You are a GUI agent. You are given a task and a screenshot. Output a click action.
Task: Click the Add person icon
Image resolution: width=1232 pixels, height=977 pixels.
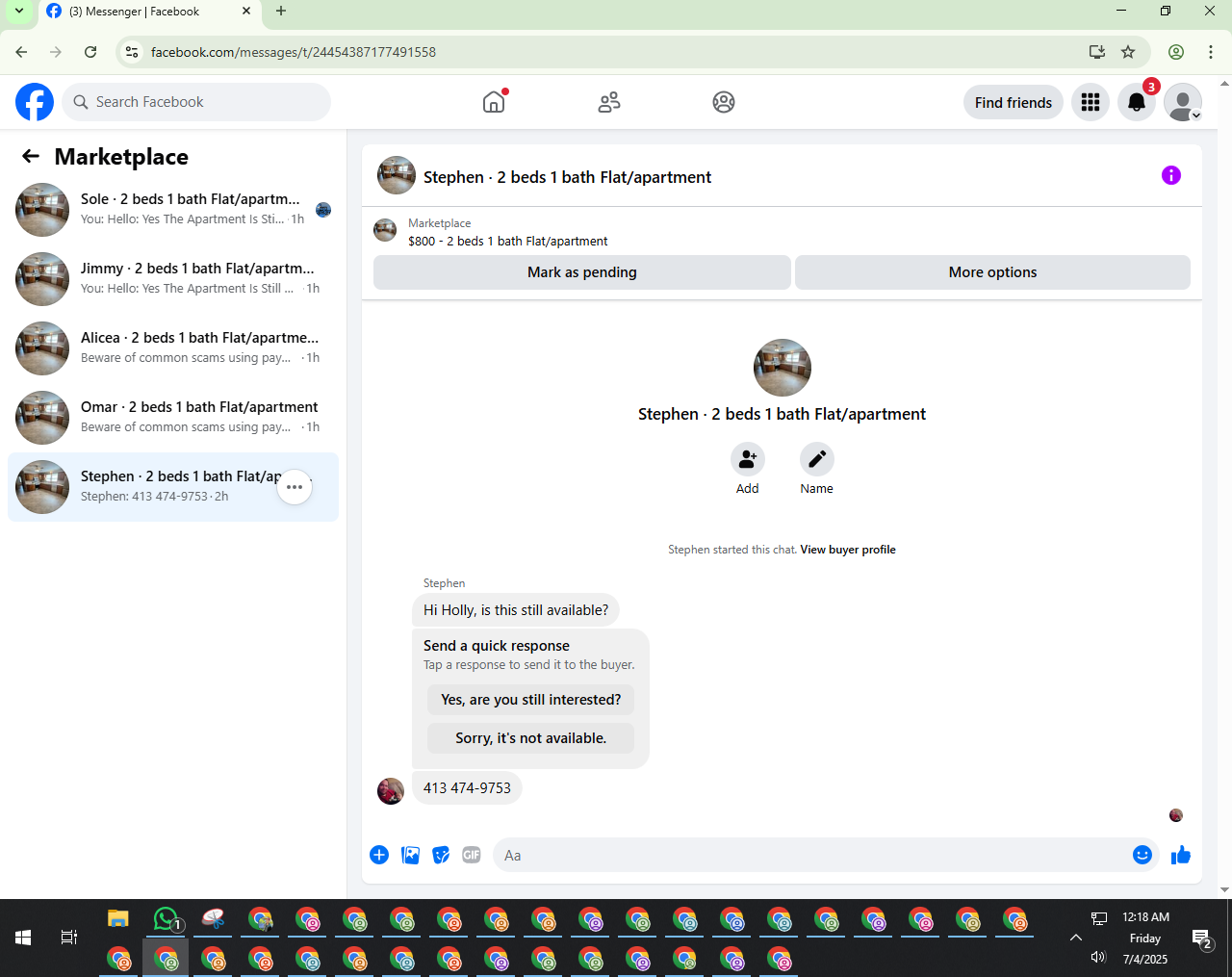coord(748,460)
